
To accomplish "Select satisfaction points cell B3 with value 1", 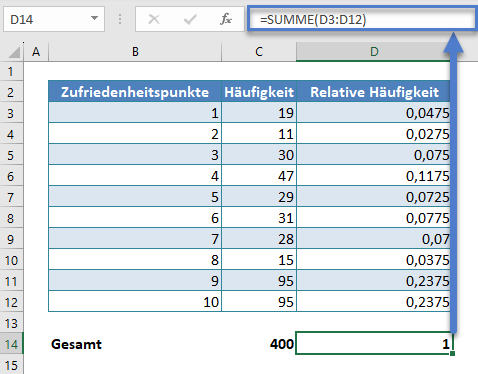I will (x=135, y=113).
